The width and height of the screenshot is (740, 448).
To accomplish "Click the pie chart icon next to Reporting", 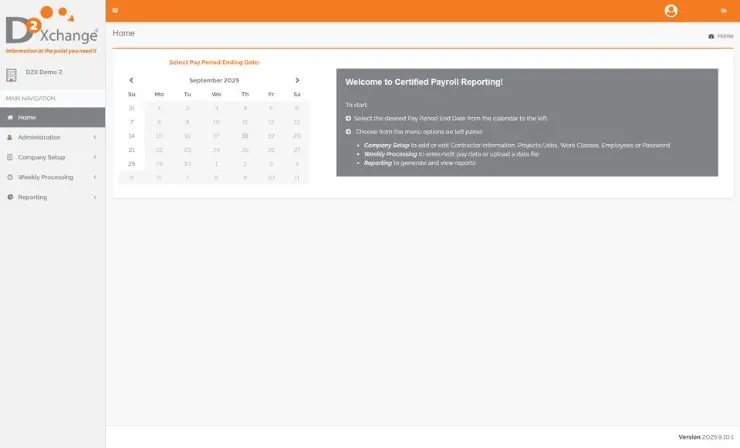I will coord(10,197).
